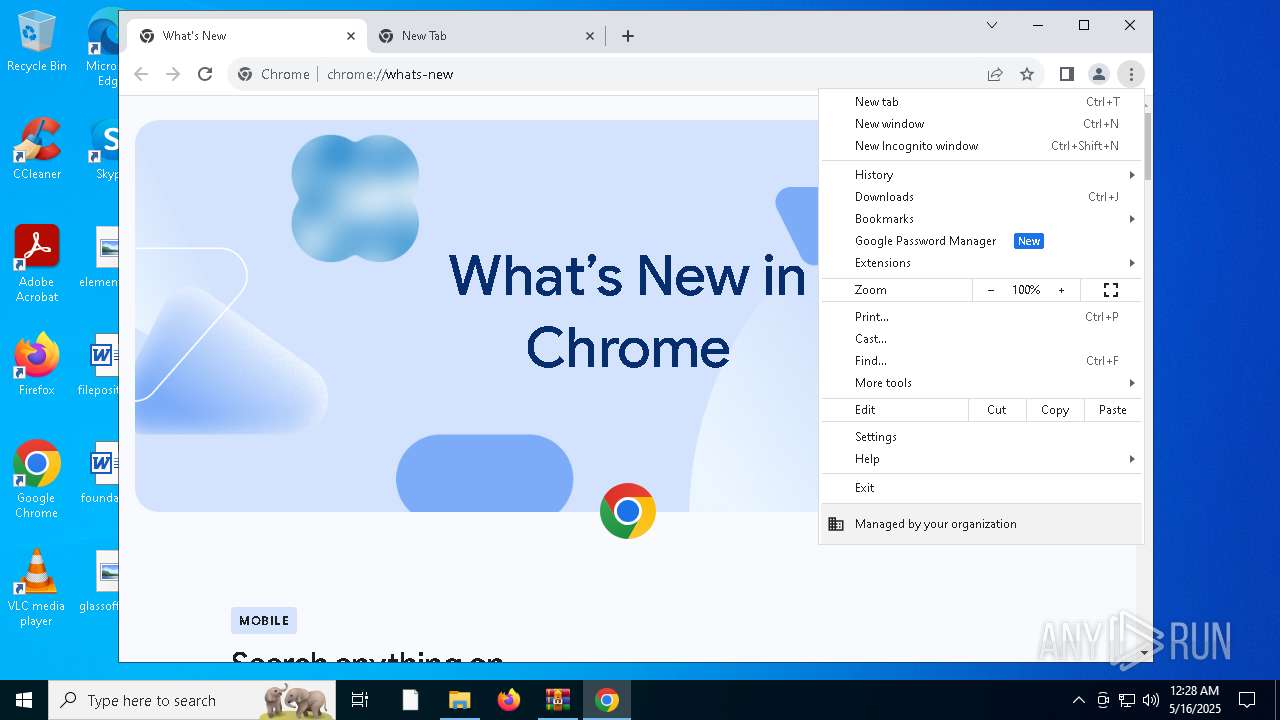Image resolution: width=1280 pixels, height=720 pixels.
Task: Open Google Chrome desktop shortcut
Action: [37, 480]
